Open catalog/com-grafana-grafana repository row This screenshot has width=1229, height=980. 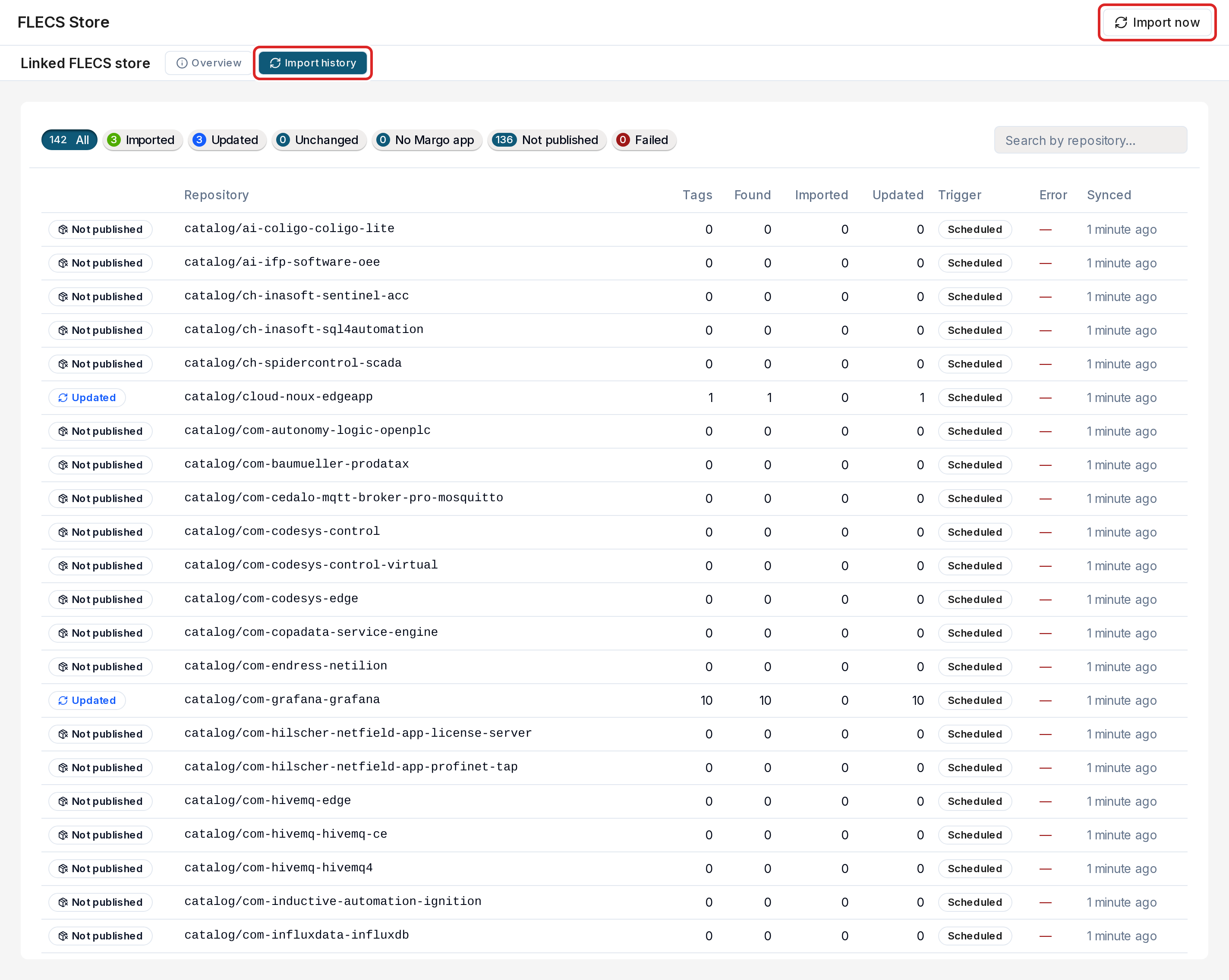tap(614, 700)
